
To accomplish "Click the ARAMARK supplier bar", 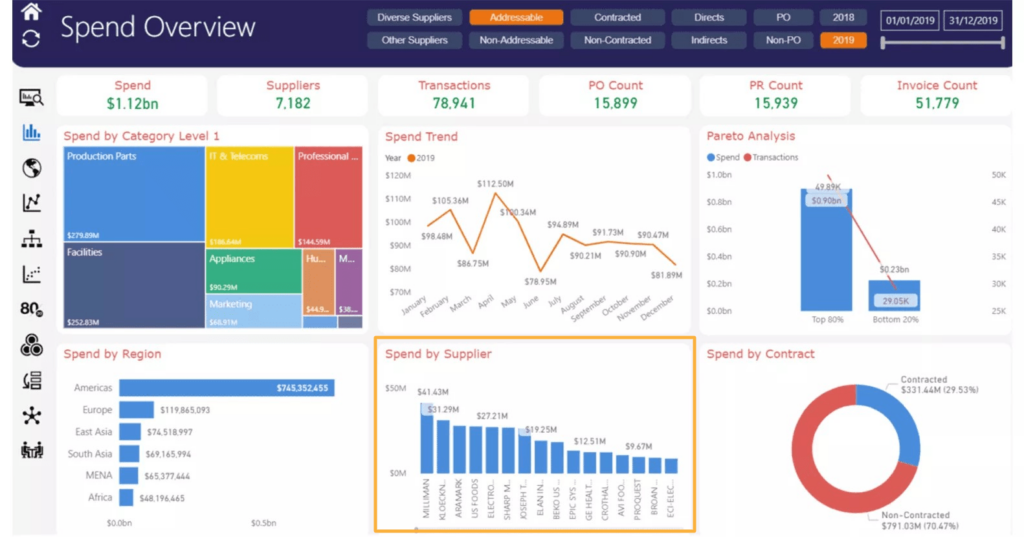I will click(459, 449).
